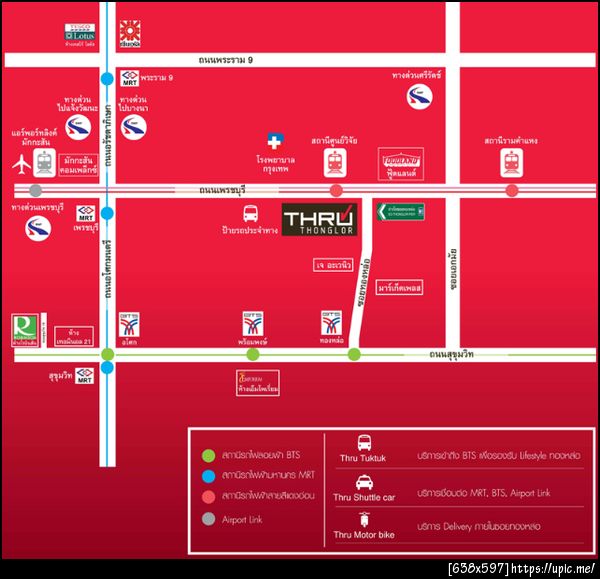600x579 pixels.
Task: Click the BTS logo above ทองหล่อ
Action: 331,323
